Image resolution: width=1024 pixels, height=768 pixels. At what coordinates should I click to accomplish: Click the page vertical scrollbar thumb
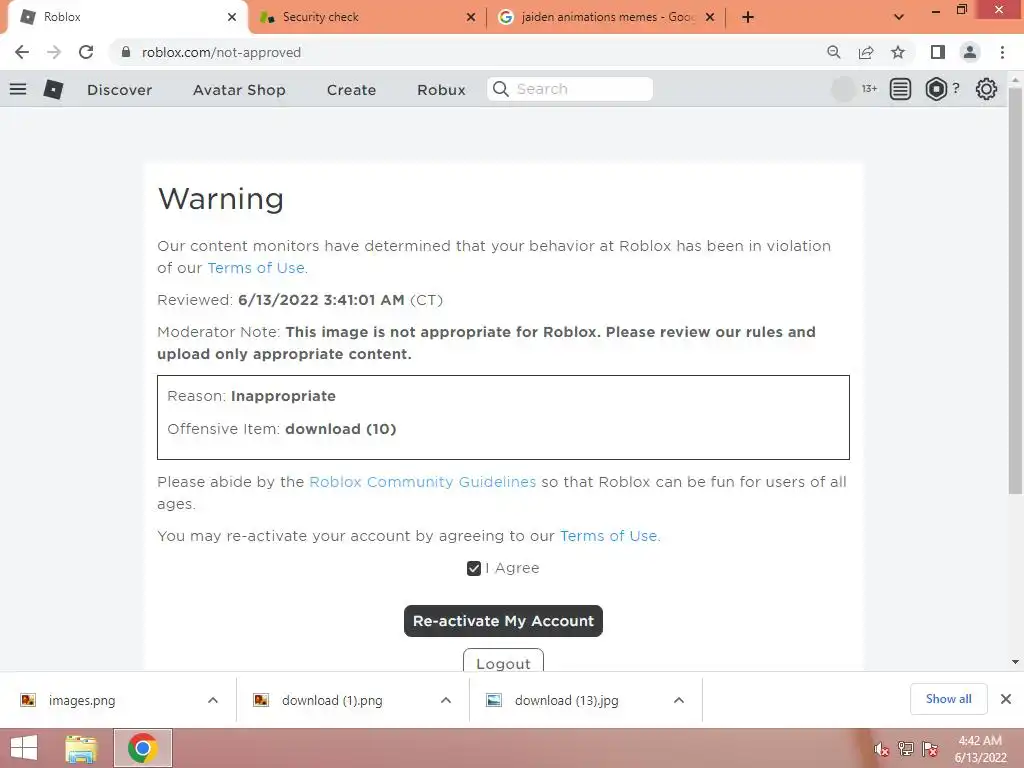click(1015, 291)
